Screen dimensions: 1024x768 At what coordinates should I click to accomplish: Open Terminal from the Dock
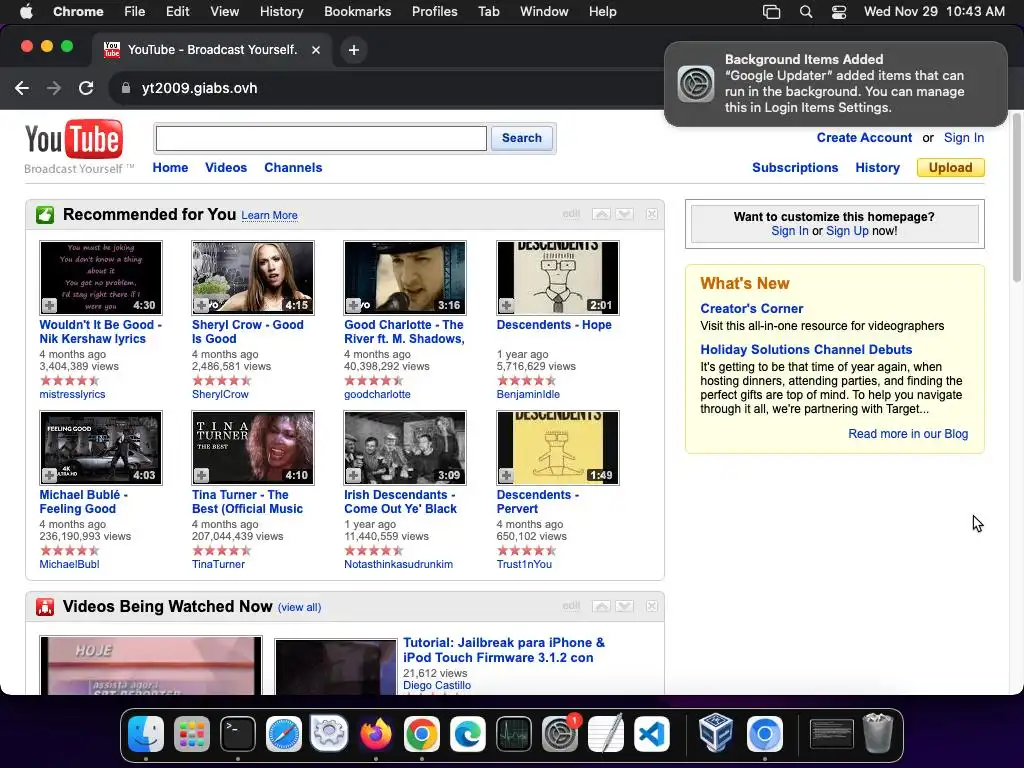pos(238,734)
